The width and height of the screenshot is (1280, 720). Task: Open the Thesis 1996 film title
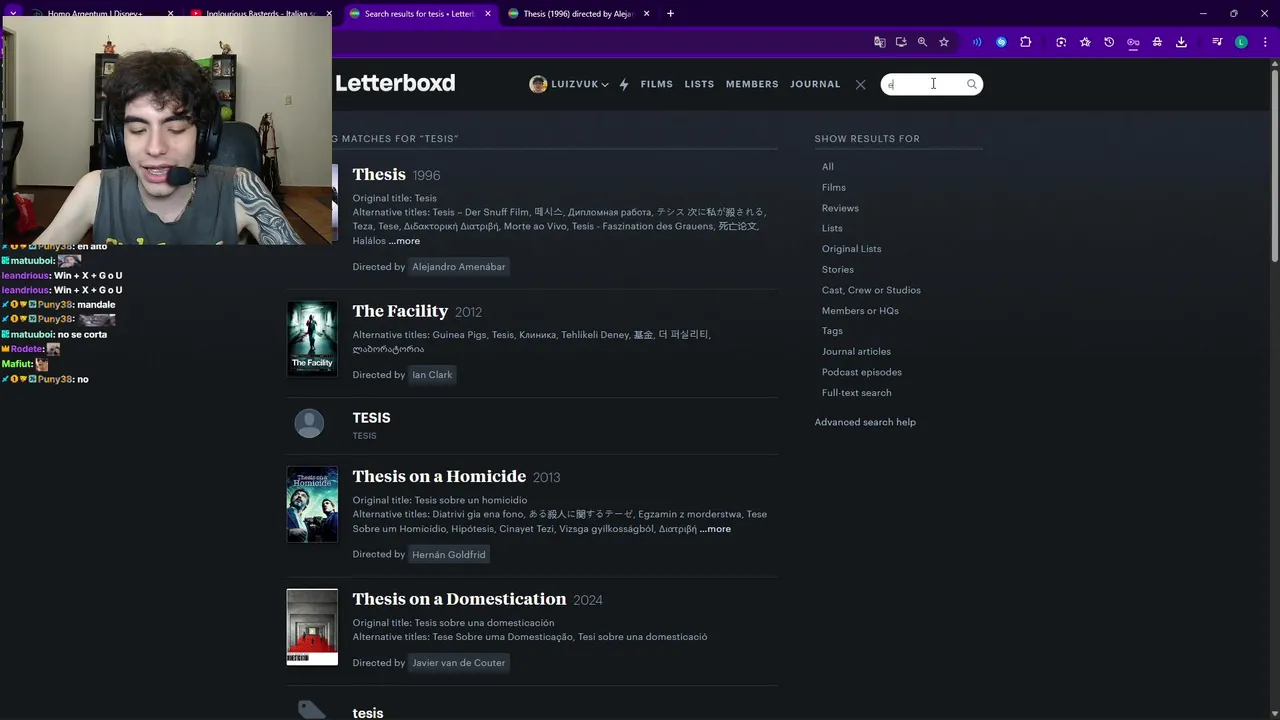coord(379,174)
